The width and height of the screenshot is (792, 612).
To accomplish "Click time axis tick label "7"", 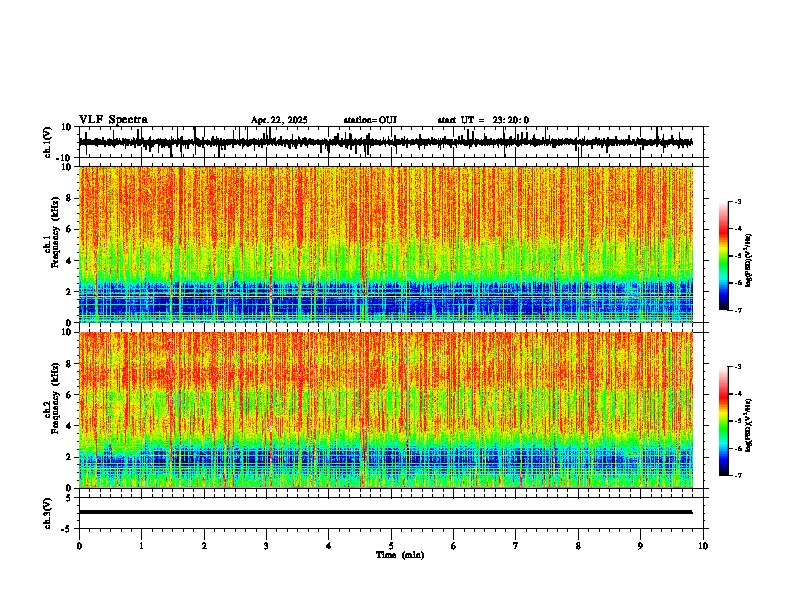I will tap(516, 546).
